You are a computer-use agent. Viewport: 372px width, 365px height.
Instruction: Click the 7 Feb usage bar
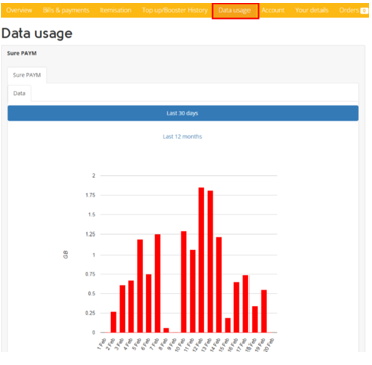157,283
